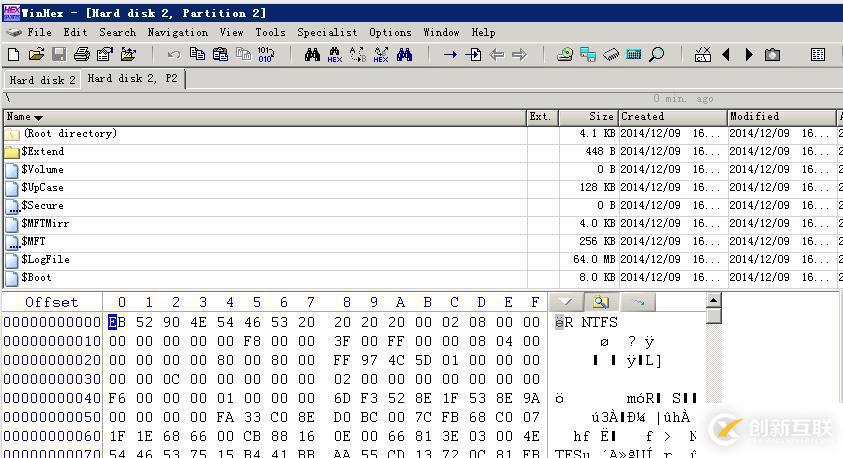
Task: Click the black left triangle toolbar icon
Action: (x=726, y=54)
